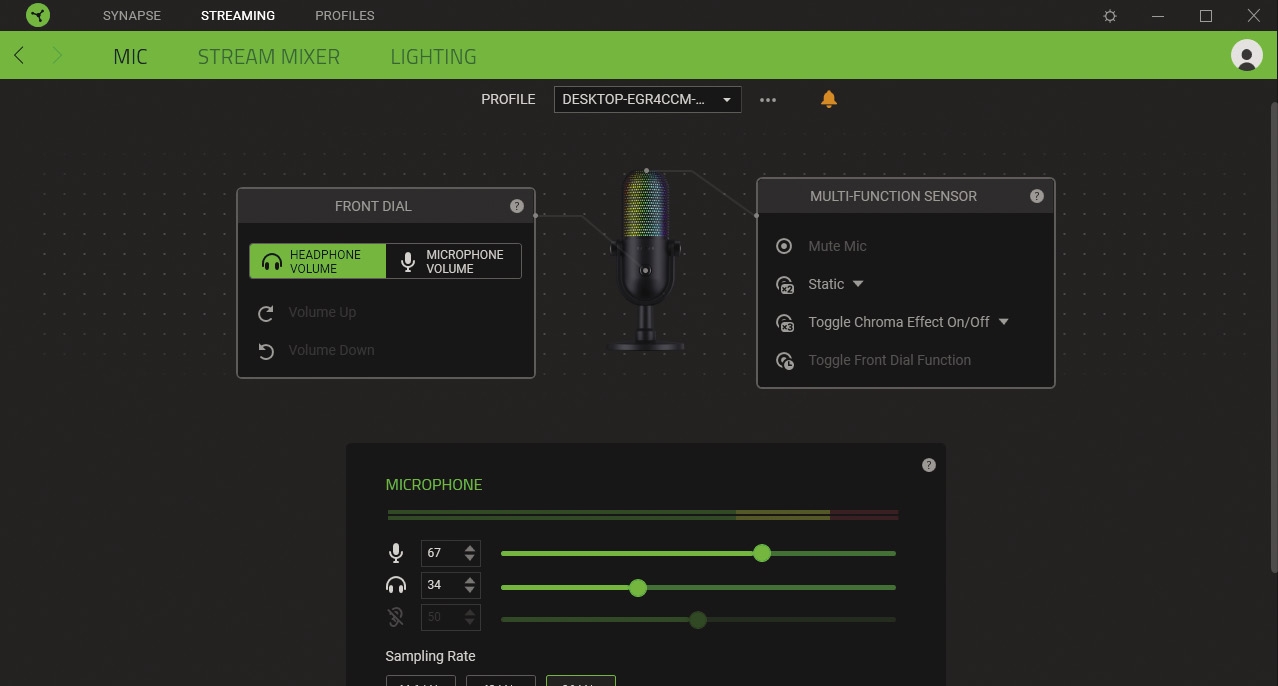Image resolution: width=1278 pixels, height=686 pixels.
Task: Open the user account avatar
Action: tap(1246, 55)
